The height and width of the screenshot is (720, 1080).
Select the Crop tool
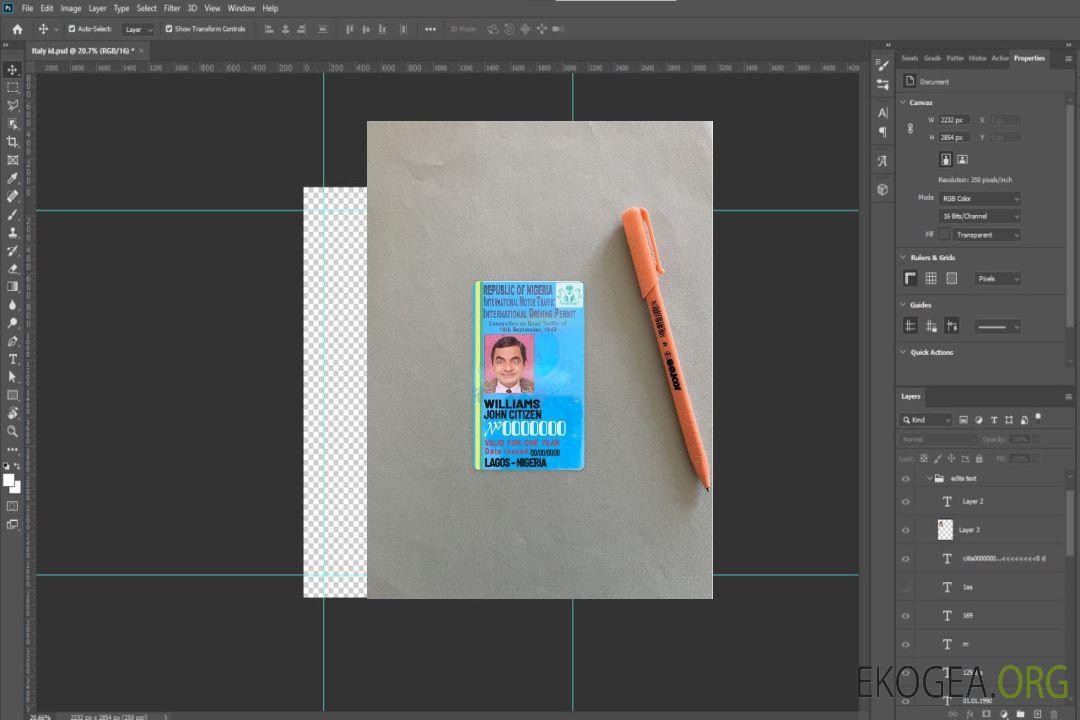coord(12,142)
